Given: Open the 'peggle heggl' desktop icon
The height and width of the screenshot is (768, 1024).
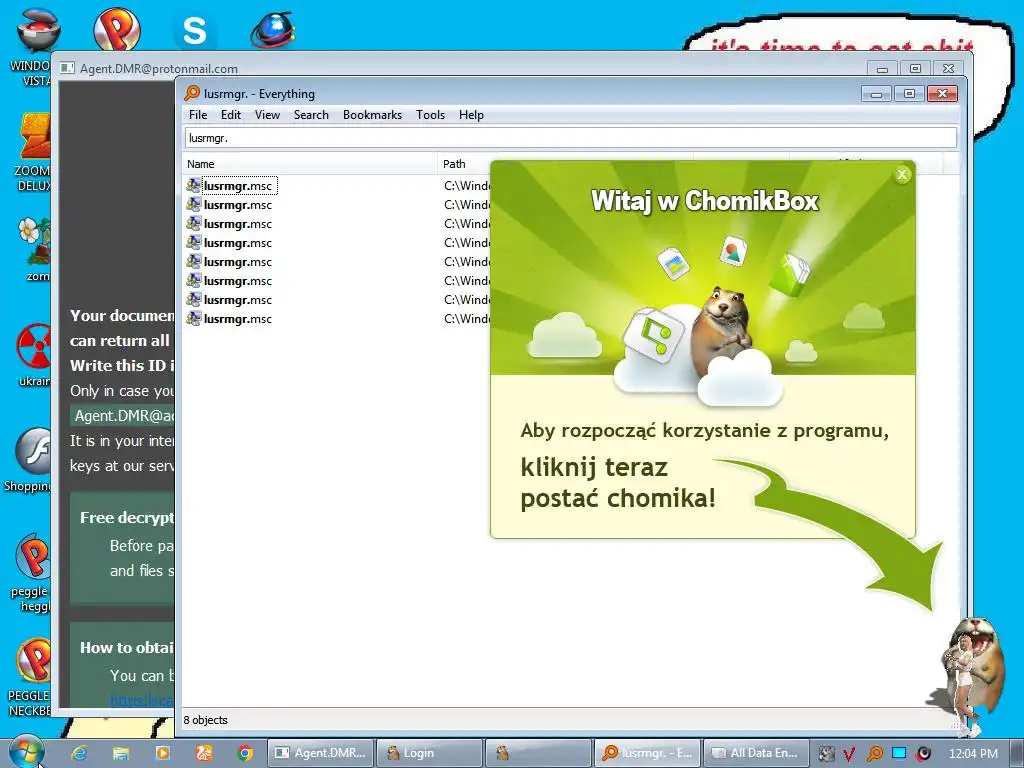Looking at the screenshot, I should tap(33, 556).
